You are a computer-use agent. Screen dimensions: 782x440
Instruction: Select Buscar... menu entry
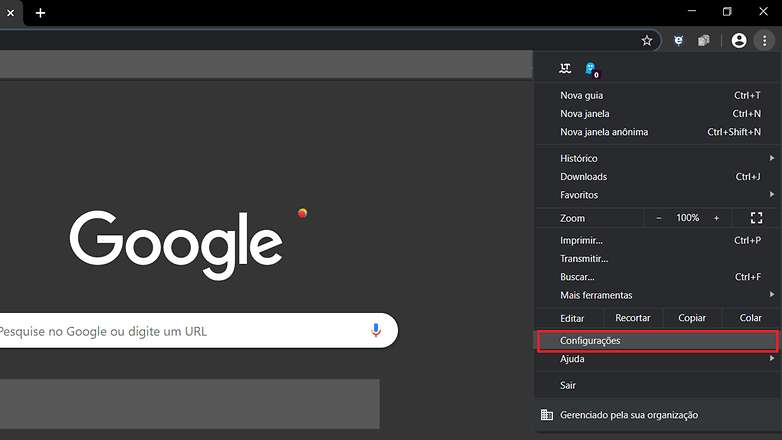click(x=657, y=277)
